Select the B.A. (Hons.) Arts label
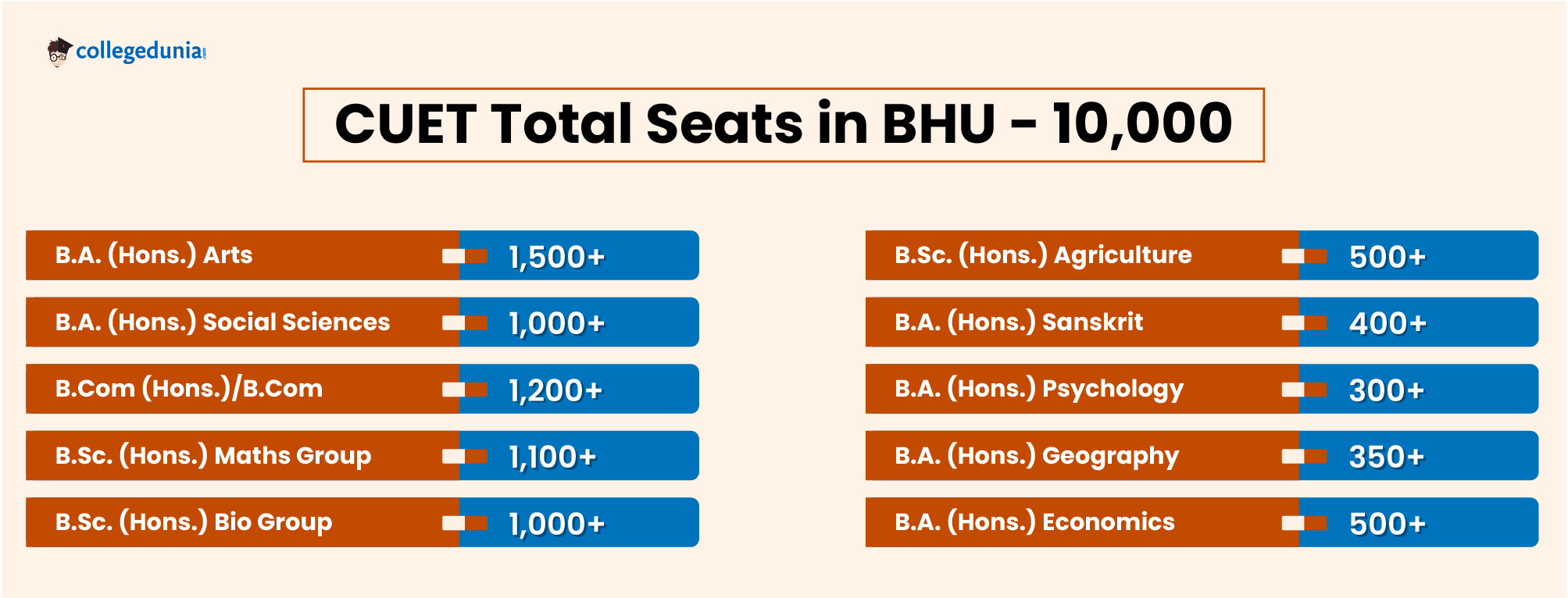The image size is (1568, 598). 154,255
